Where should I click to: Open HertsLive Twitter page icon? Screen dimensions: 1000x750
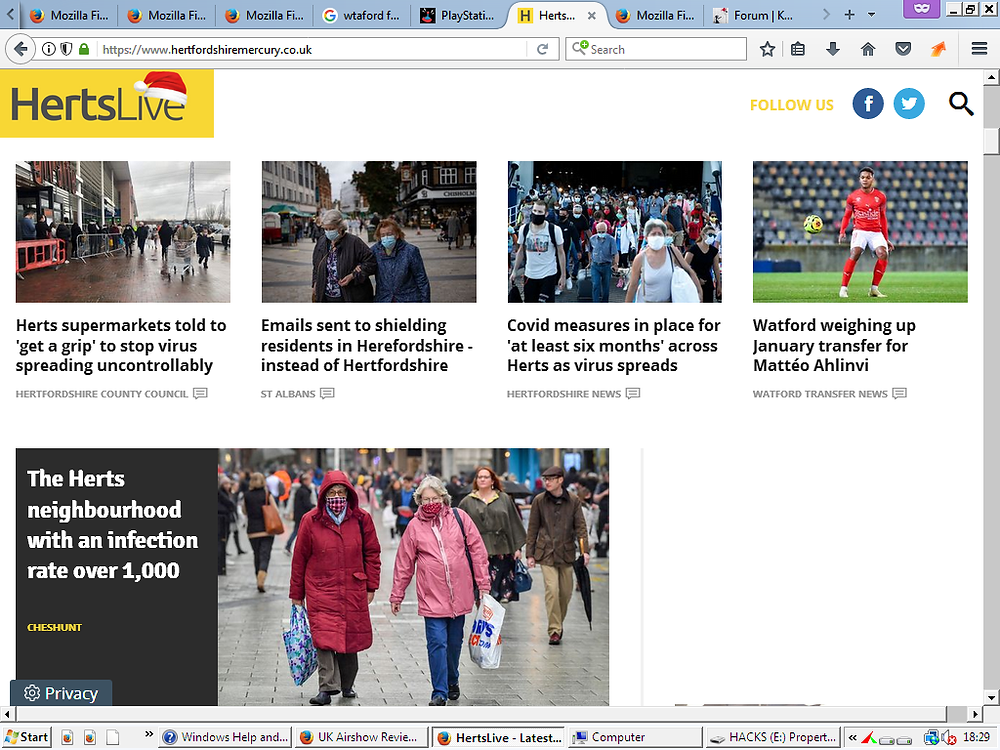909,104
